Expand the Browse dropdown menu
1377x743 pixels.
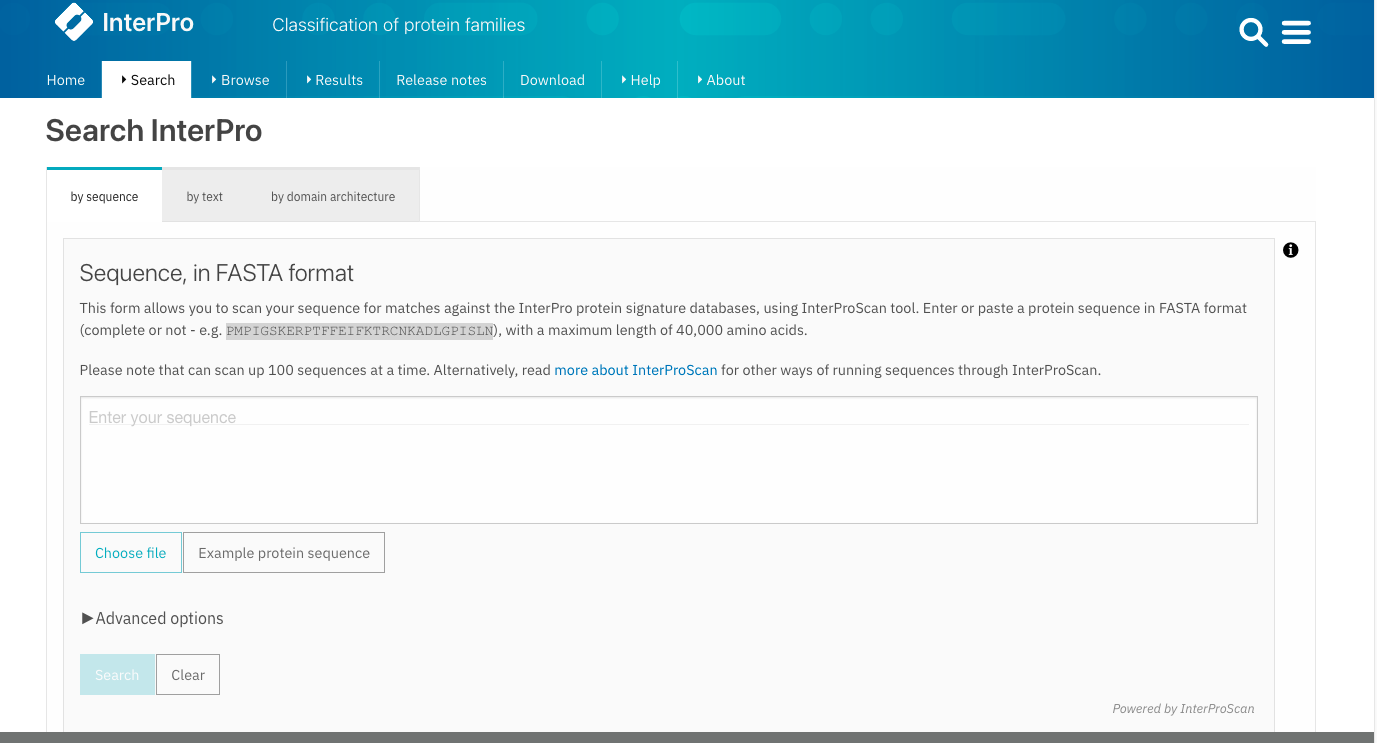coord(240,80)
